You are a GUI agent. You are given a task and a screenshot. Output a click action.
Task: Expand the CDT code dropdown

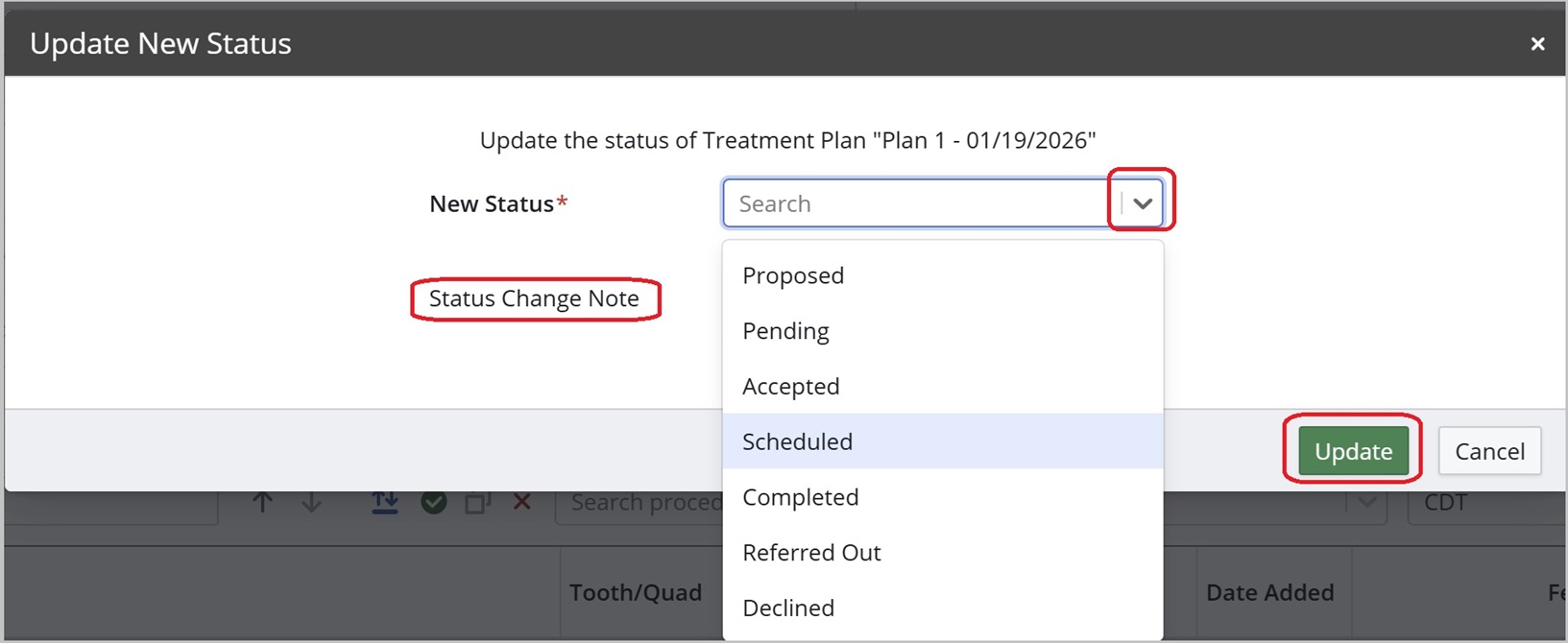click(1367, 502)
